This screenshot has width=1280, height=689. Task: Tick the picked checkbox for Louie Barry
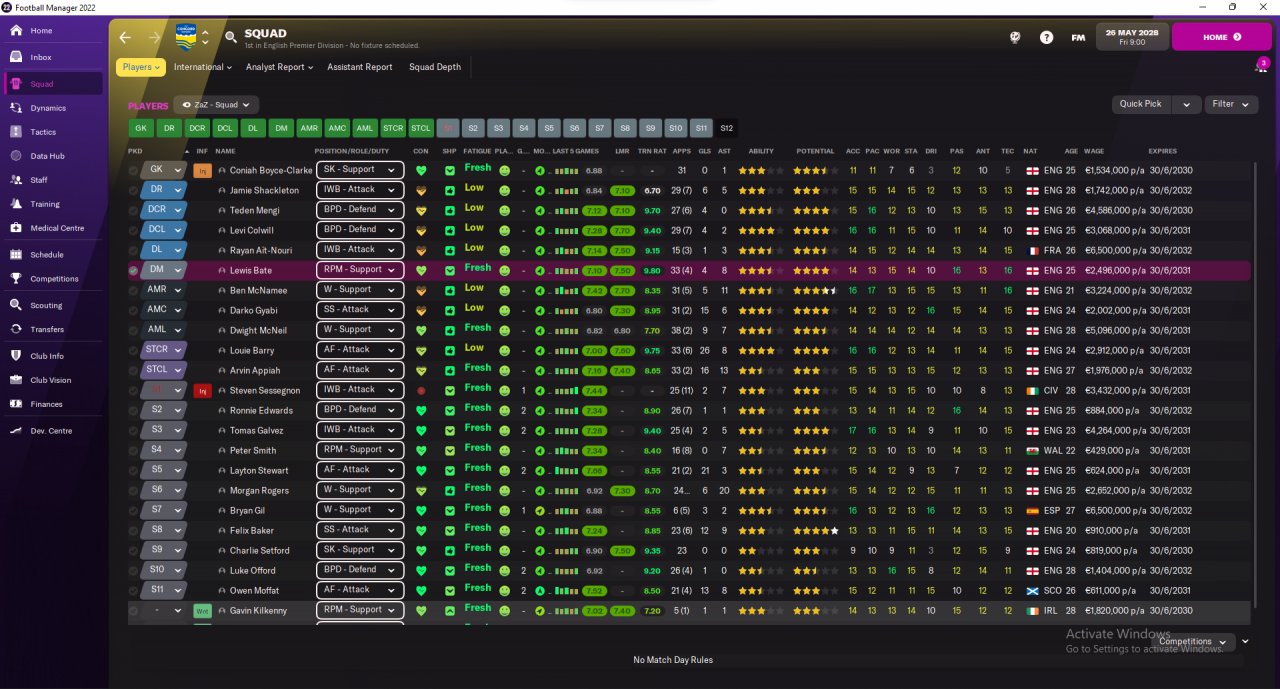tap(133, 350)
